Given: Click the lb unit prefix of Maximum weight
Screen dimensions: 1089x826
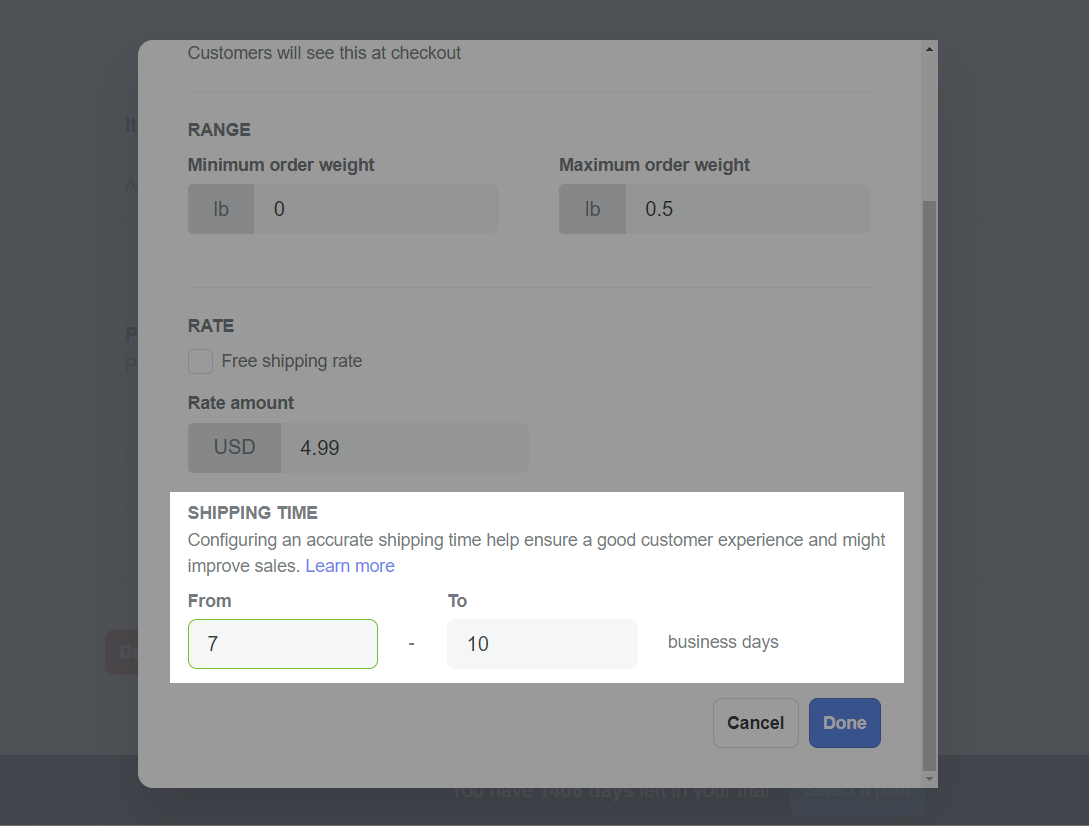Looking at the screenshot, I should coord(592,209).
